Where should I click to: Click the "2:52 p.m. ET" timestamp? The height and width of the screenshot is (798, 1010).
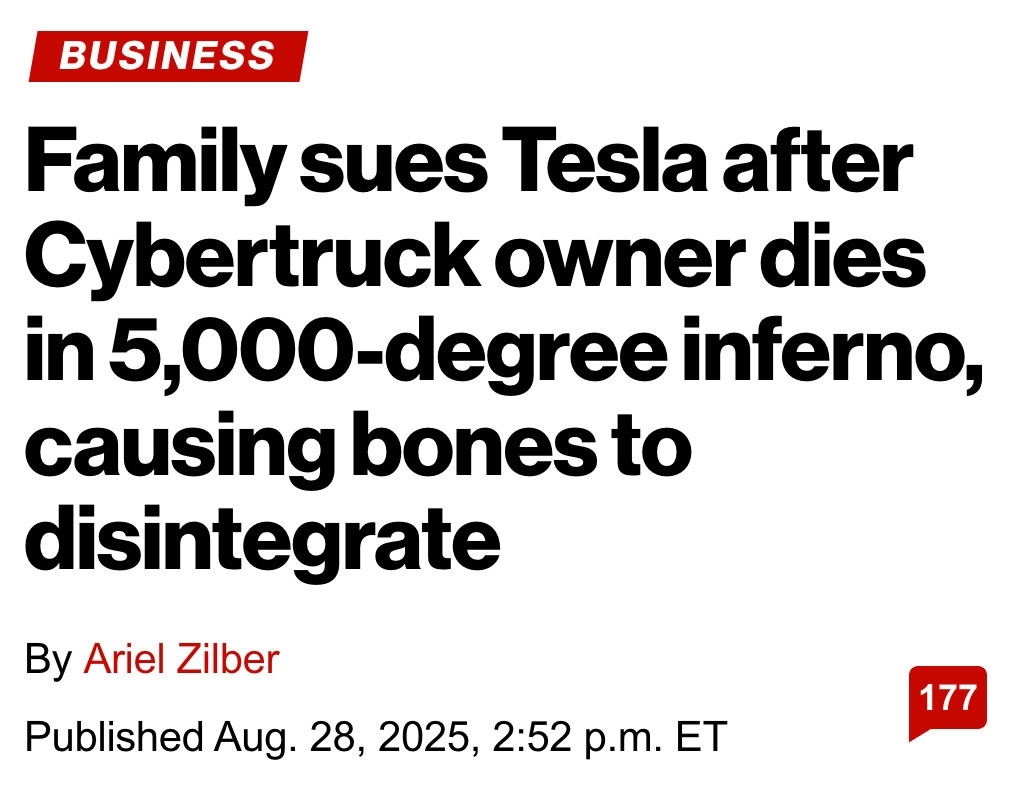click(611, 737)
